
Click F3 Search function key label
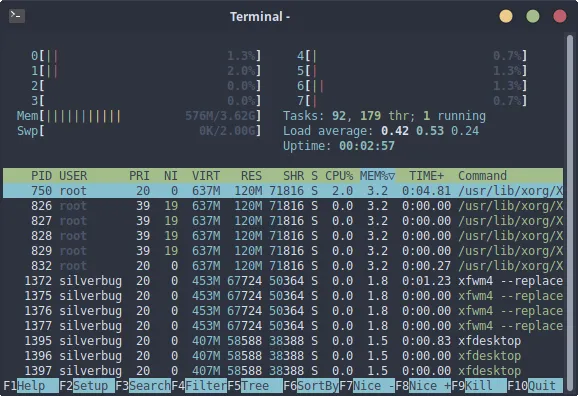[143, 386]
